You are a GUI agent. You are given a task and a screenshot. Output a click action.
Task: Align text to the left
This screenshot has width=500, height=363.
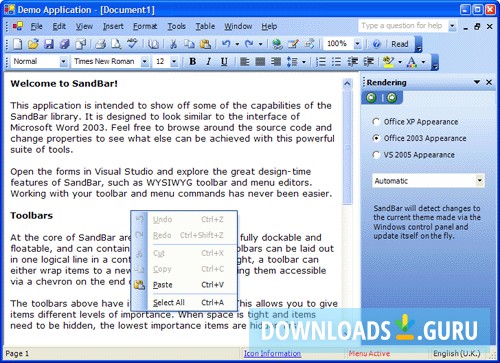(x=244, y=61)
